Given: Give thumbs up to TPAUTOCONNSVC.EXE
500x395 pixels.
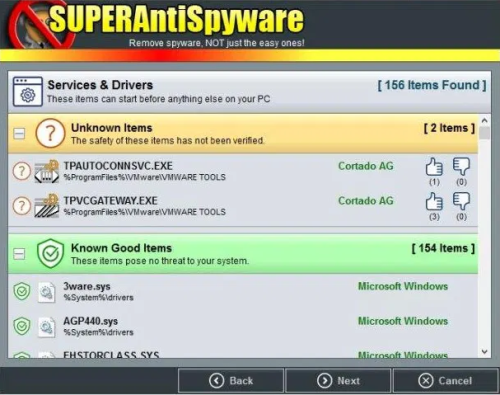Looking at the screenshot, I should pyautogui.click(x=434, y=167).
